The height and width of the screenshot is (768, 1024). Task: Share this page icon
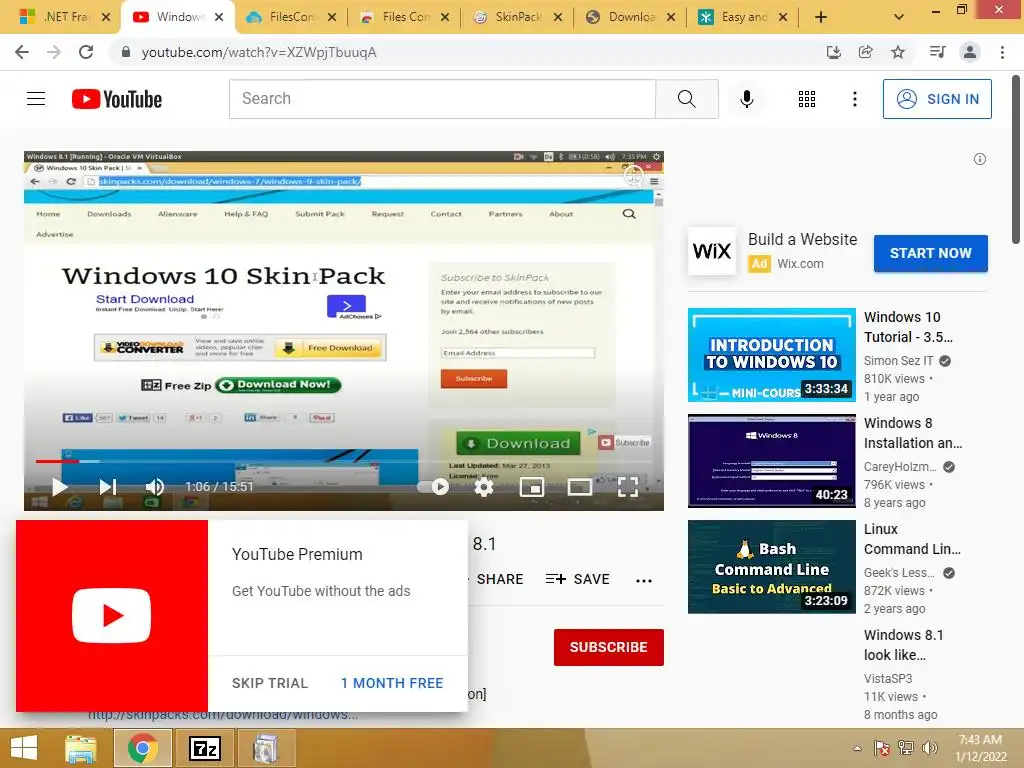click(x=865, y=52)
